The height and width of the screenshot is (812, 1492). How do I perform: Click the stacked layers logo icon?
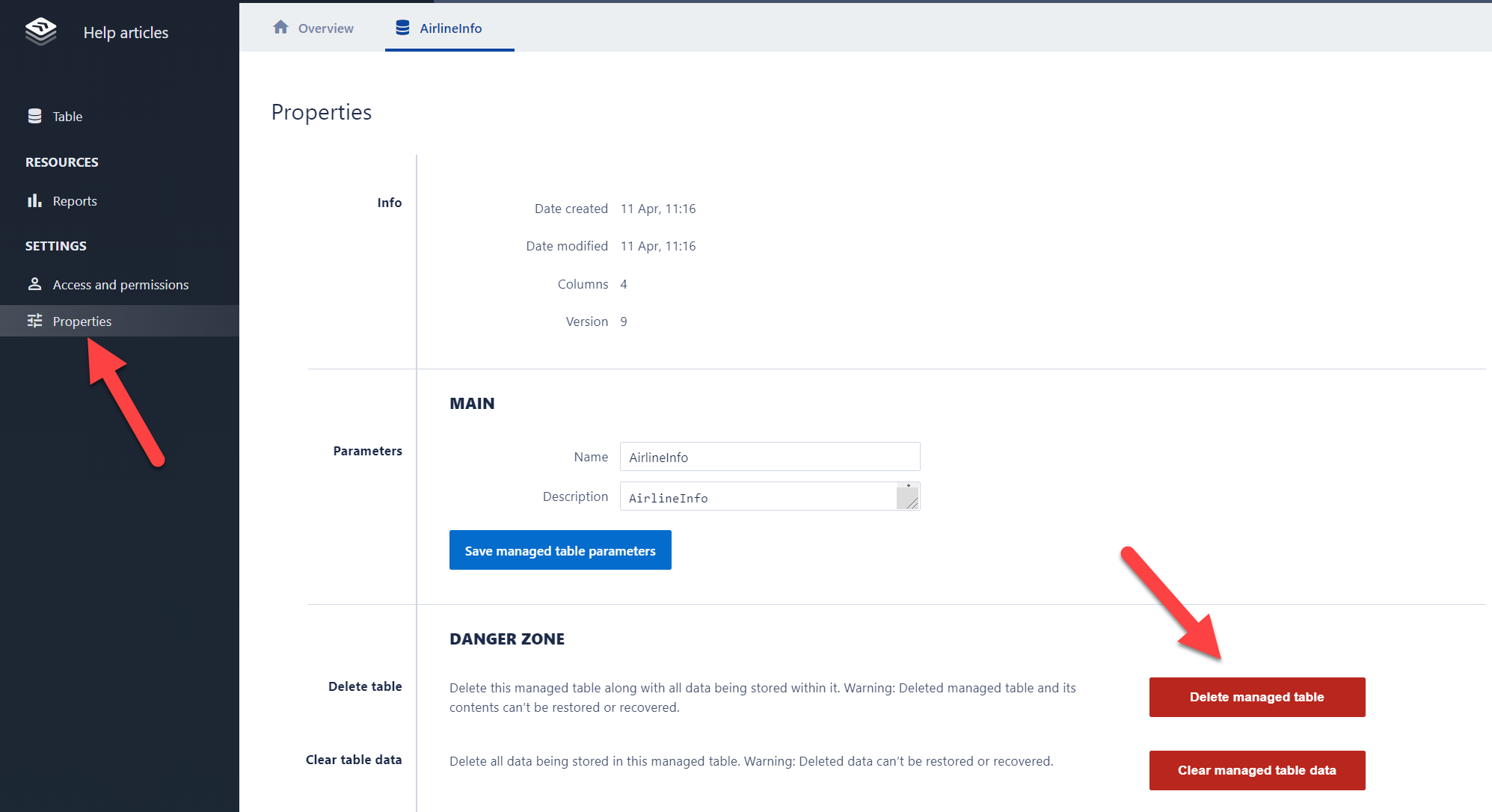[41, 31]
